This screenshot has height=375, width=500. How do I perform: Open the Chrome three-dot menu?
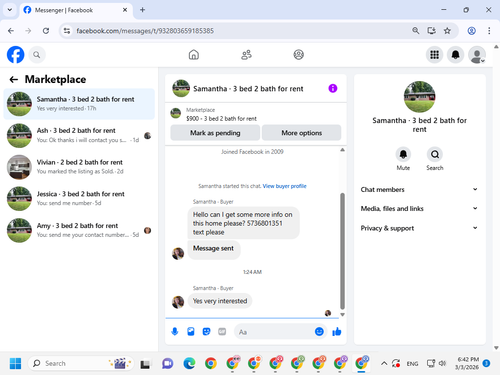489,31
